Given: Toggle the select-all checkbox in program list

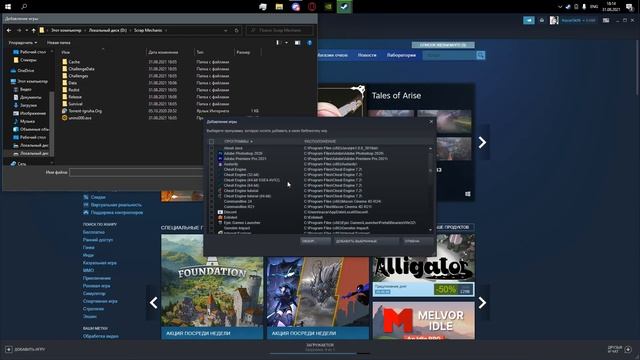Looking at the screenshot, I should [211, 142].
